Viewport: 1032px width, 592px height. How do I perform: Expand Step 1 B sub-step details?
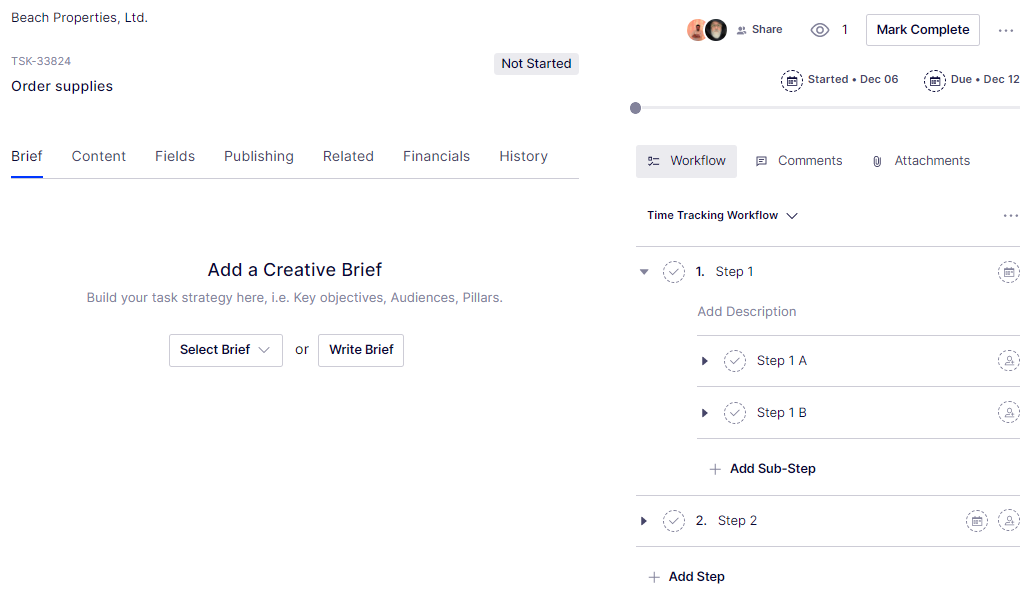705,413
